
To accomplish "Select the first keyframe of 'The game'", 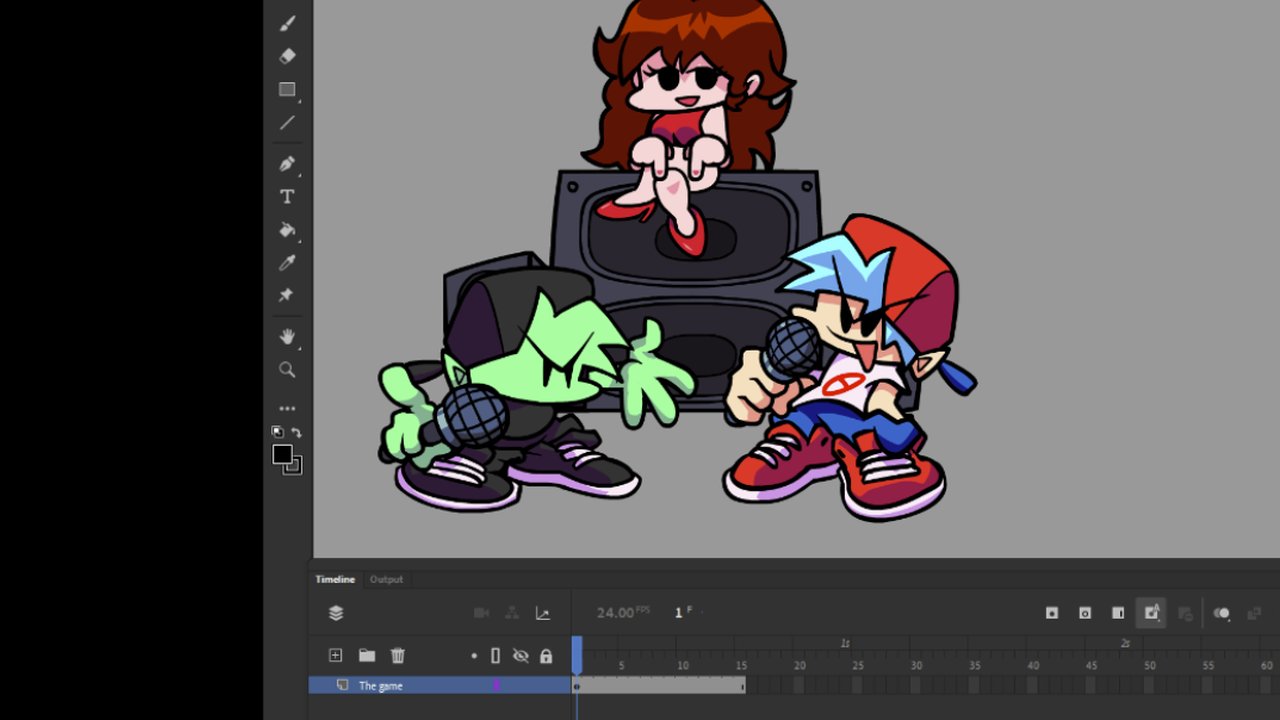I will click(x=577, y=685).
